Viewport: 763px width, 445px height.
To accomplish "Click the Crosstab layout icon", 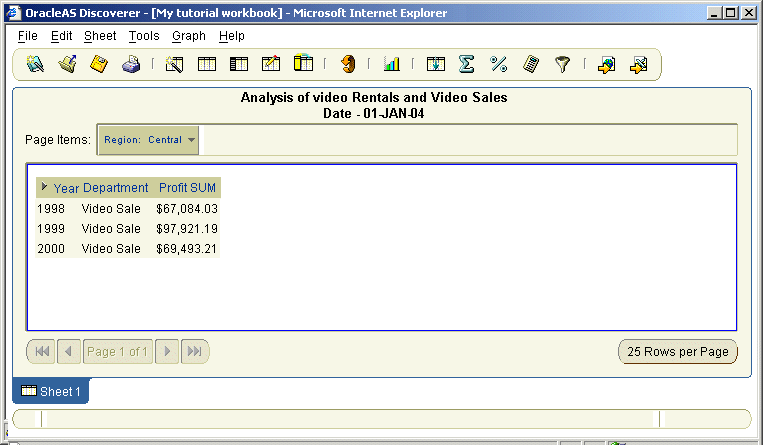I will [239, 64].
